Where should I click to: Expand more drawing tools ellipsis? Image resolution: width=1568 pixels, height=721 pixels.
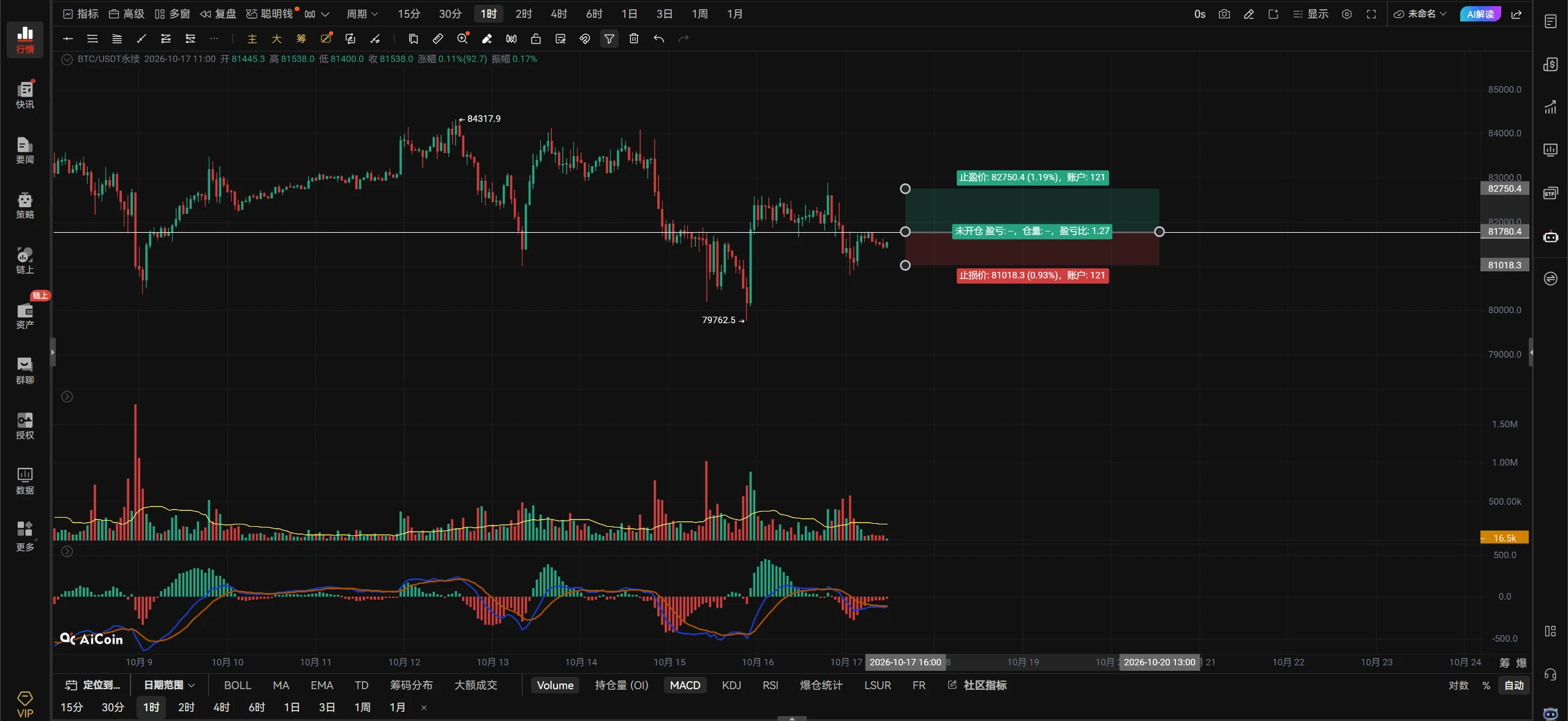pyautogui.click(x=214, y=39)
